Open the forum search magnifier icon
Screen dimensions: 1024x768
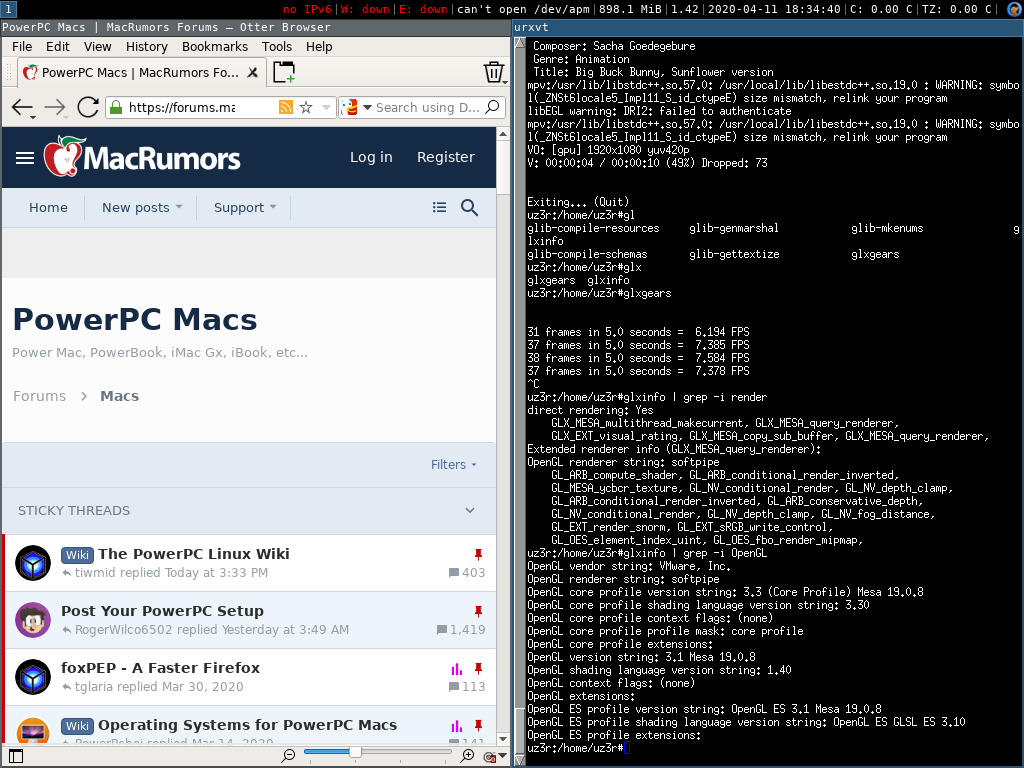click(469, 208)
